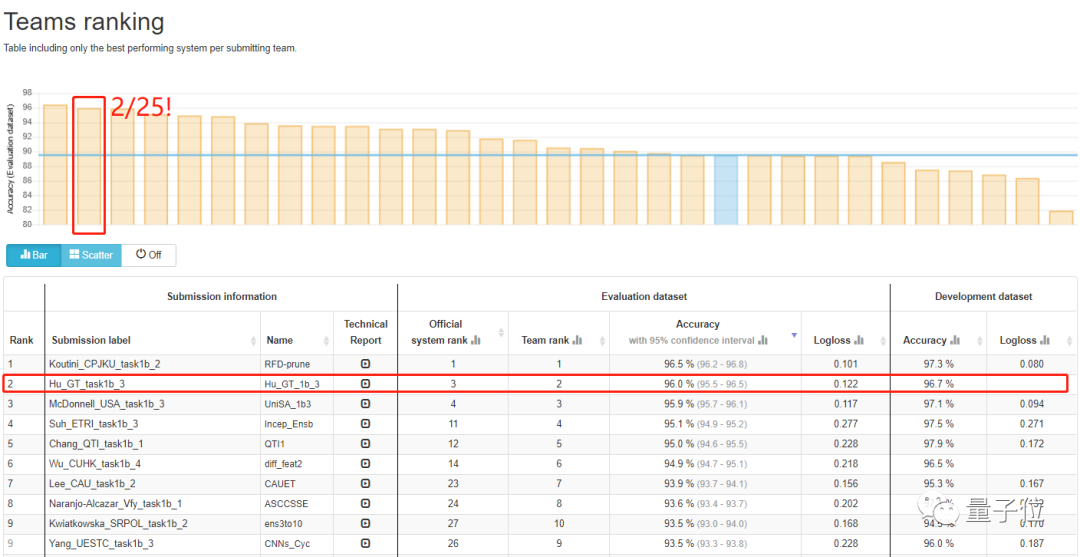Open technical report icon for Lee_CAU_task1b_2
The height and width of the screenshot is (557, 1080).
tap(365, 483)
